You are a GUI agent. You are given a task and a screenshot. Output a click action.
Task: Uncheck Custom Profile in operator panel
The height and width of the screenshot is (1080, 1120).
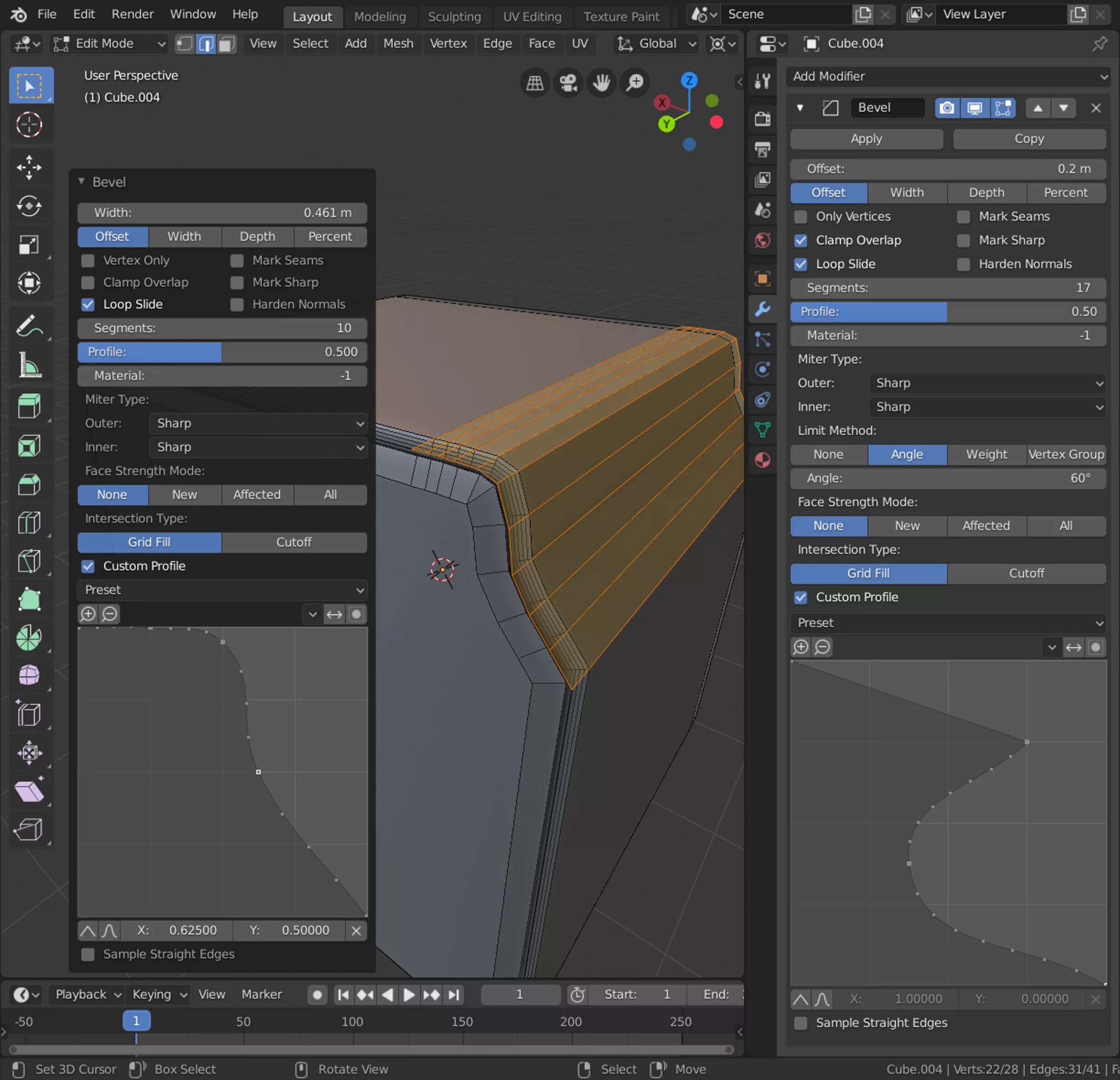tap(88, 566)
